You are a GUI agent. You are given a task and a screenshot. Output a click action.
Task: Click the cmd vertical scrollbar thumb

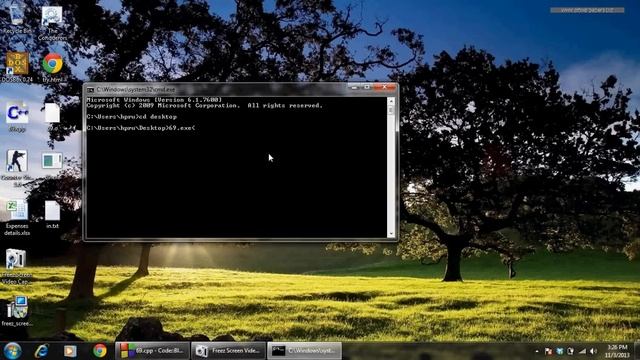391,110
